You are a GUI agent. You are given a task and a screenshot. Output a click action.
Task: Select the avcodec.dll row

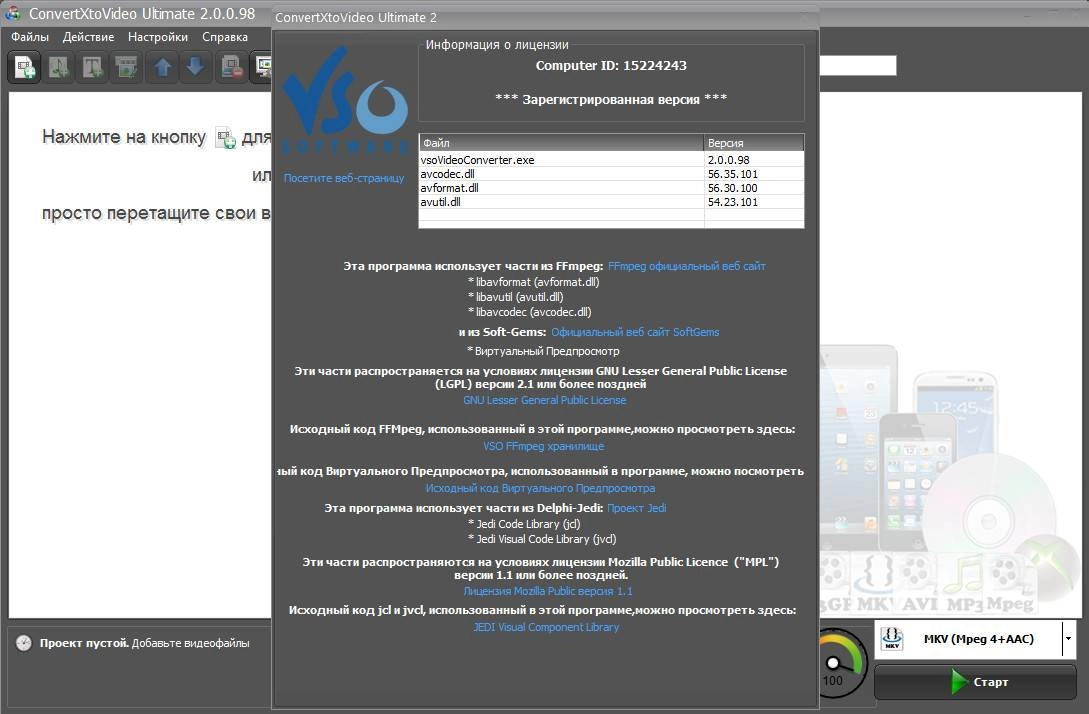pos(611,174)
